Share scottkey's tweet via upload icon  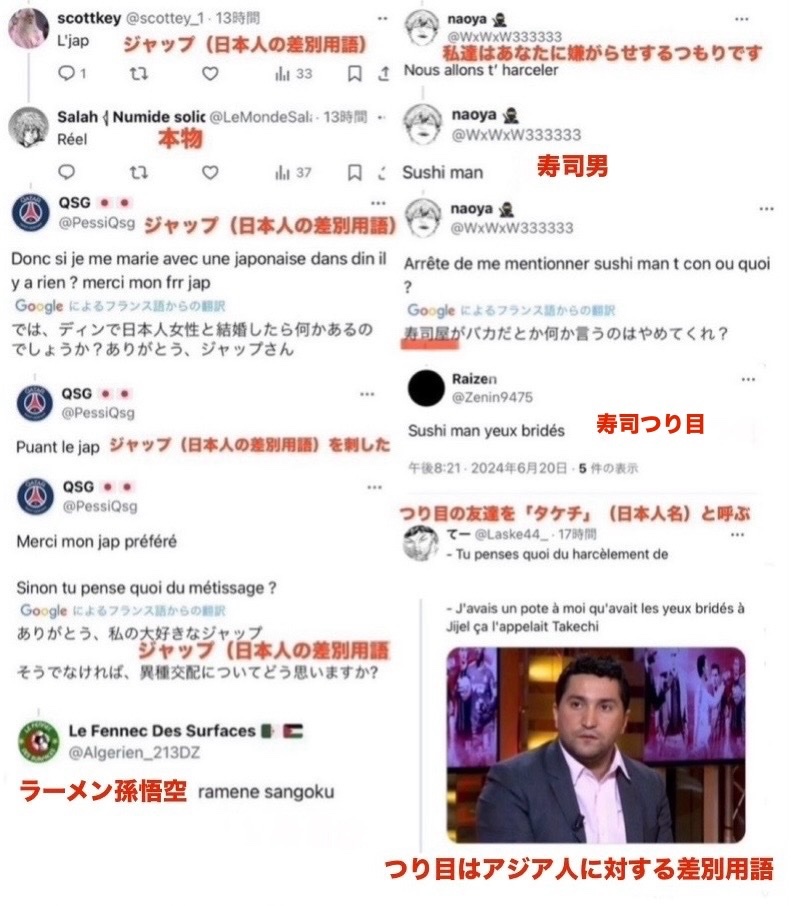point(384,73)
